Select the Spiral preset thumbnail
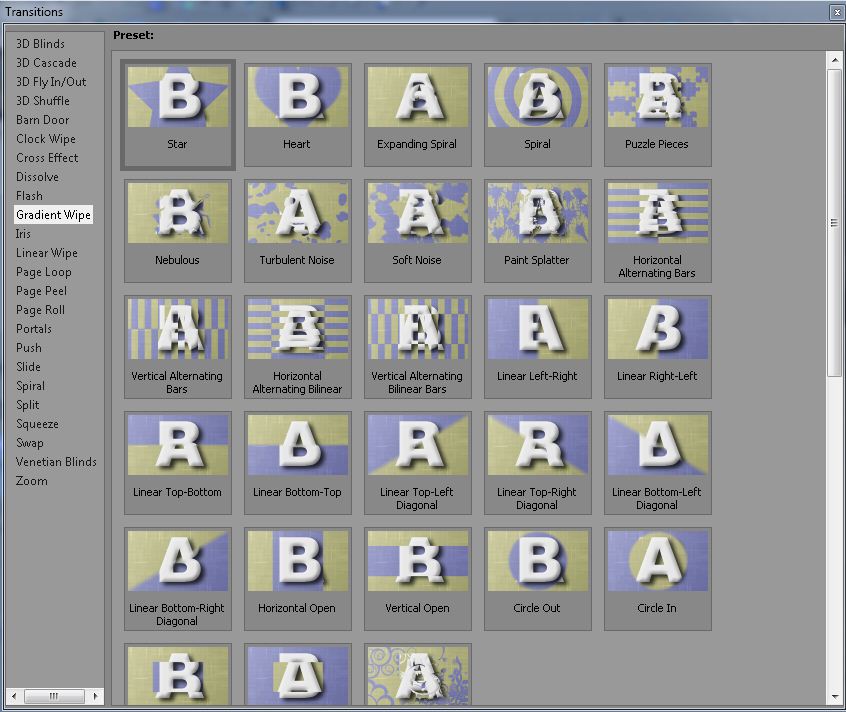The height and width of the screenshot is (712, 846). pyautogui.click(x=537, y=115)
